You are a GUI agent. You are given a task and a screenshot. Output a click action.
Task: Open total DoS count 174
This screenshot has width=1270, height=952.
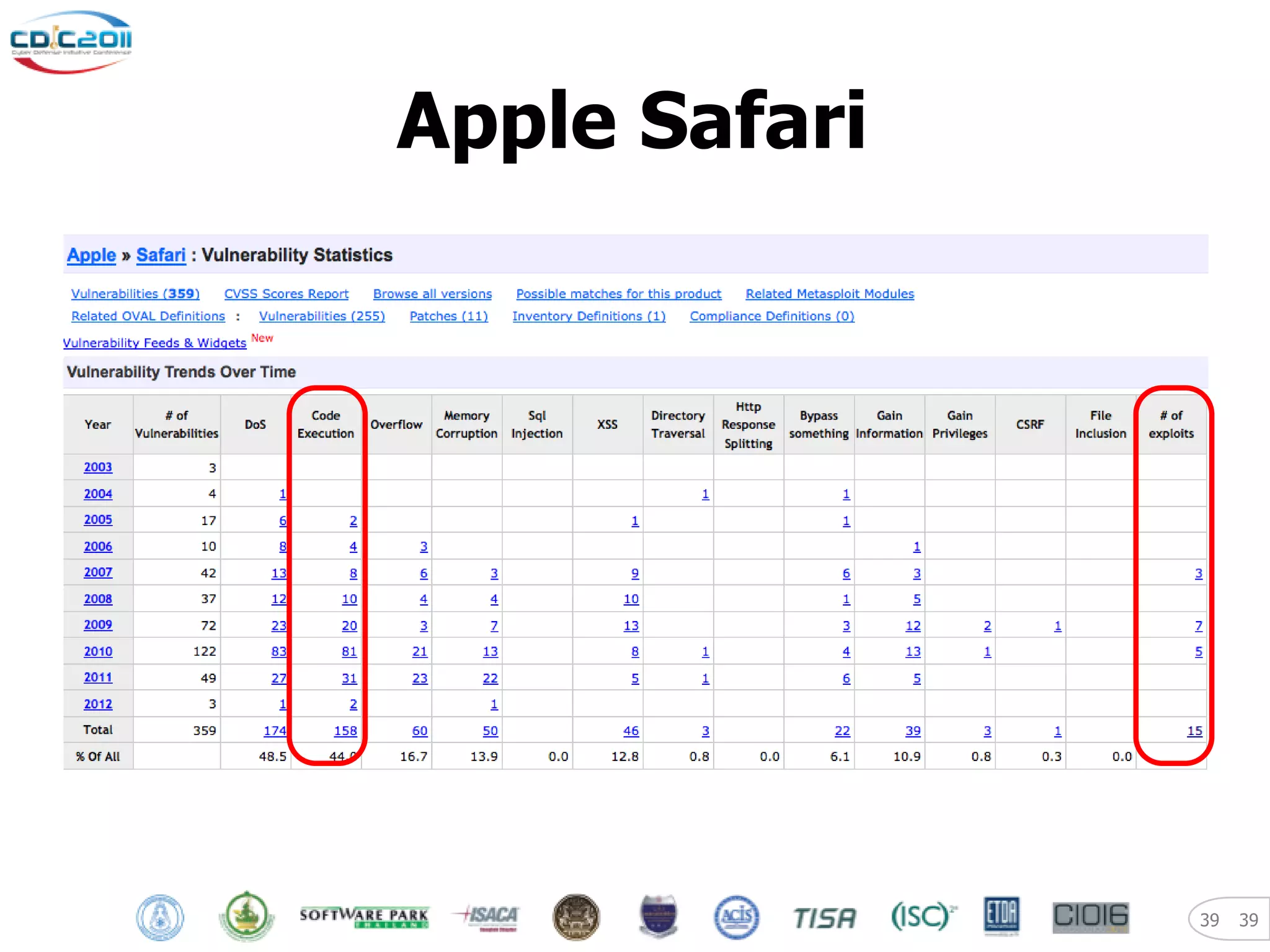(x=275, y=731)
